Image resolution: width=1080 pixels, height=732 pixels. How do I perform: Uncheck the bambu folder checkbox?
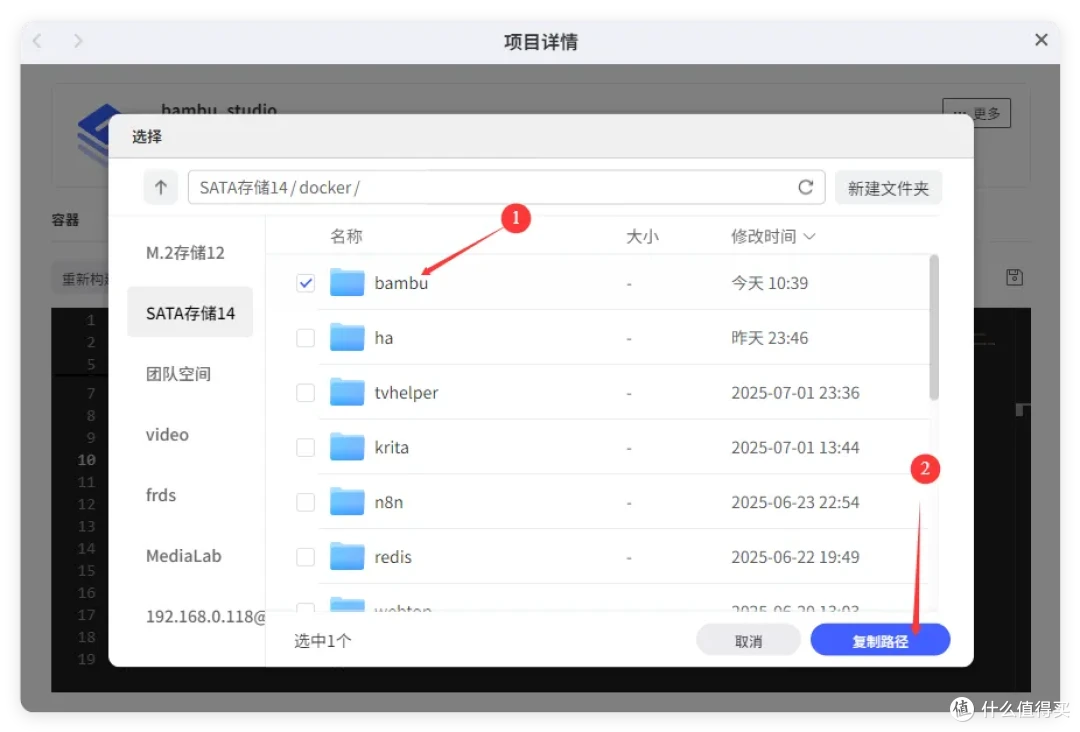click(305, 283)
